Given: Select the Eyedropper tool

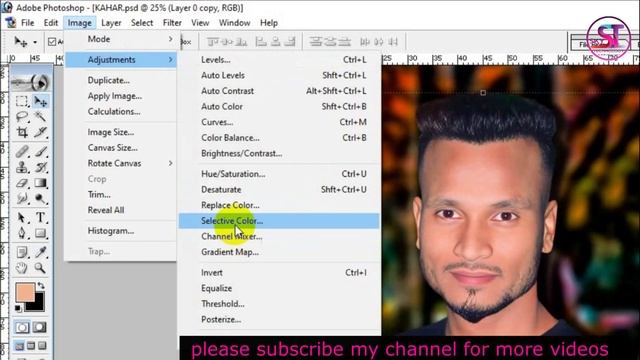Looking at the screenshot, I should pos(40,252).
